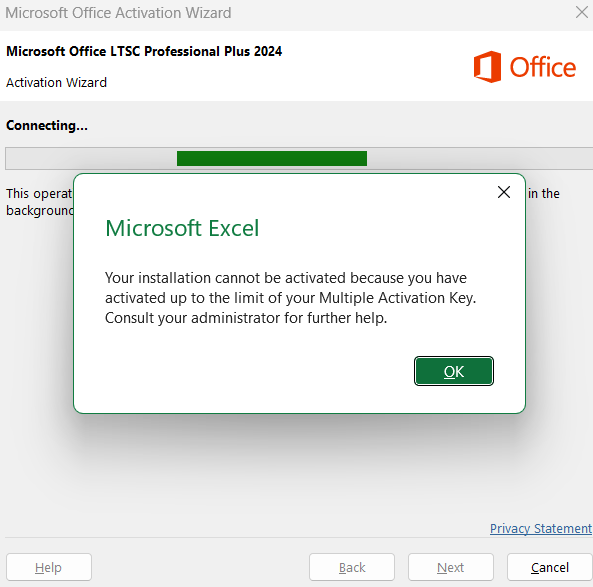Click the Office logo icon

pos(487,67)
